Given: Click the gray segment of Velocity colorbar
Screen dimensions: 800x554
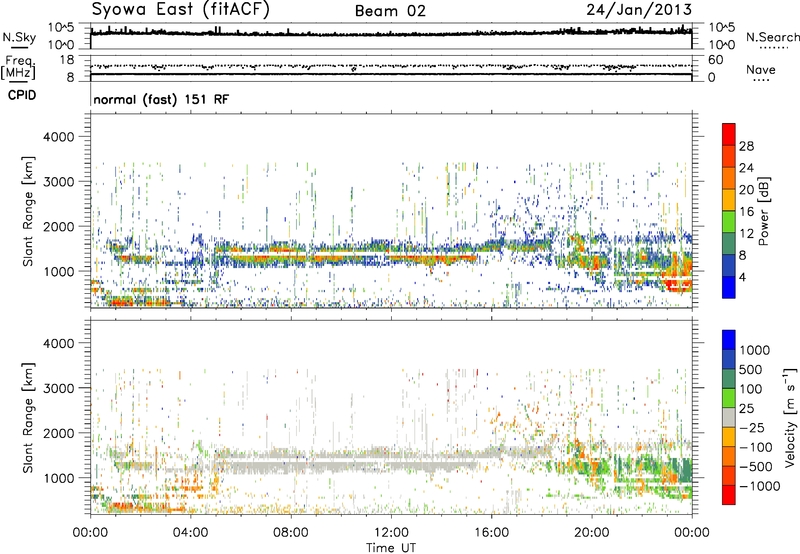Looking at the screenshot, I should pos(729,417).
